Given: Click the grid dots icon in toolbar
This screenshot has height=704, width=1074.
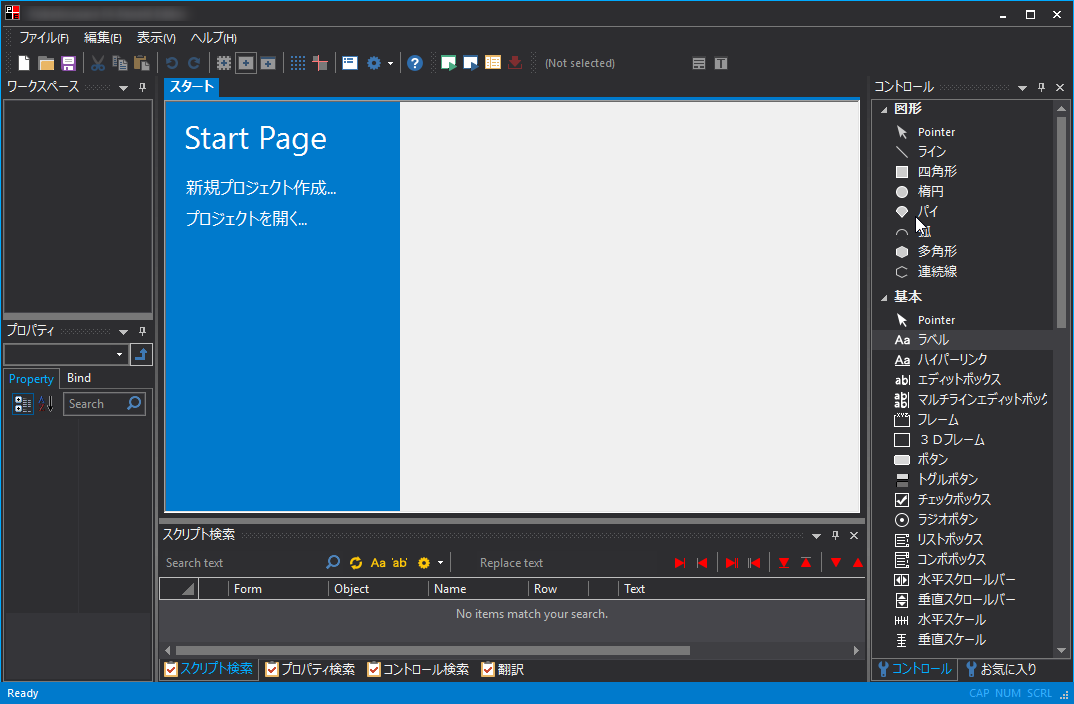Looking at the screenshot, I should [298, 63].
